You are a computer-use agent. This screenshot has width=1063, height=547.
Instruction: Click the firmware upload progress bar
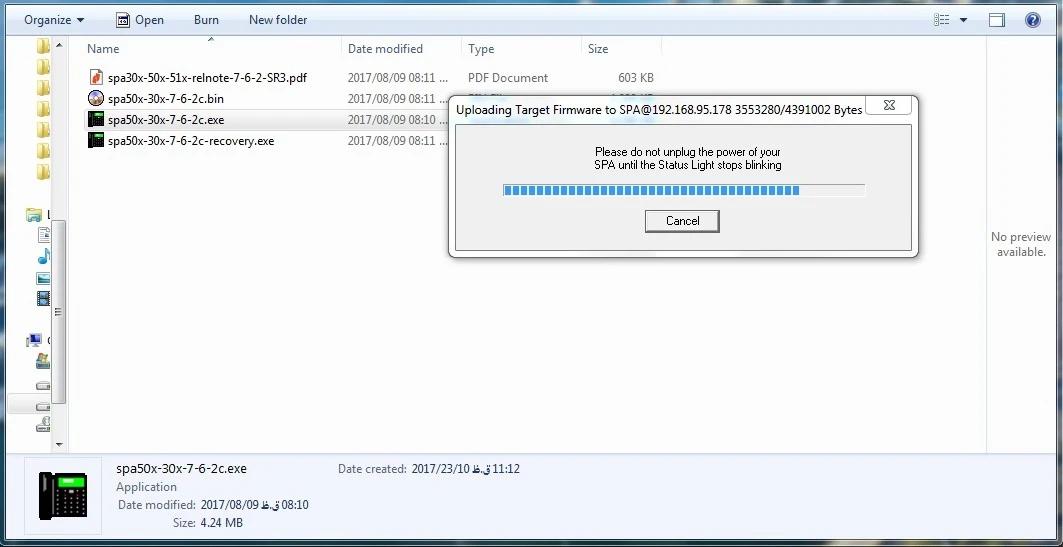coord(684,190)
